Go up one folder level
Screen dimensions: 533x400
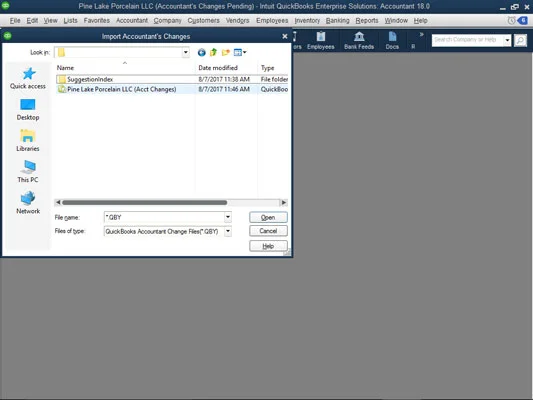213,52
